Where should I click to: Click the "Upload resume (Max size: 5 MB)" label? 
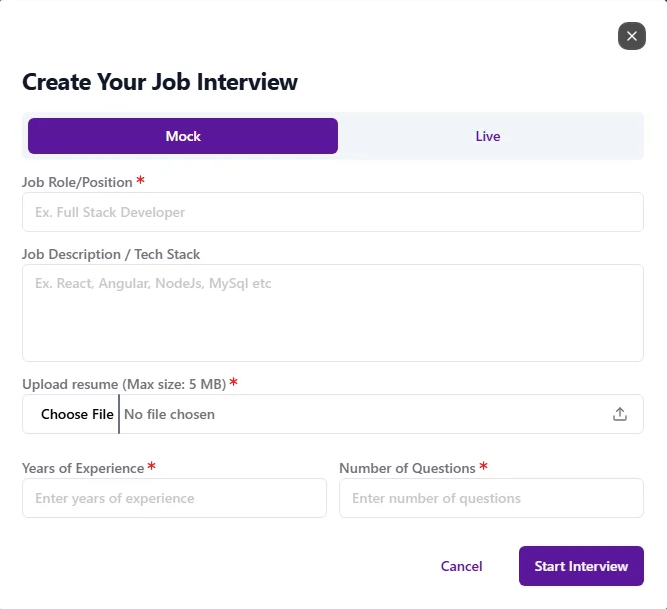124,384
